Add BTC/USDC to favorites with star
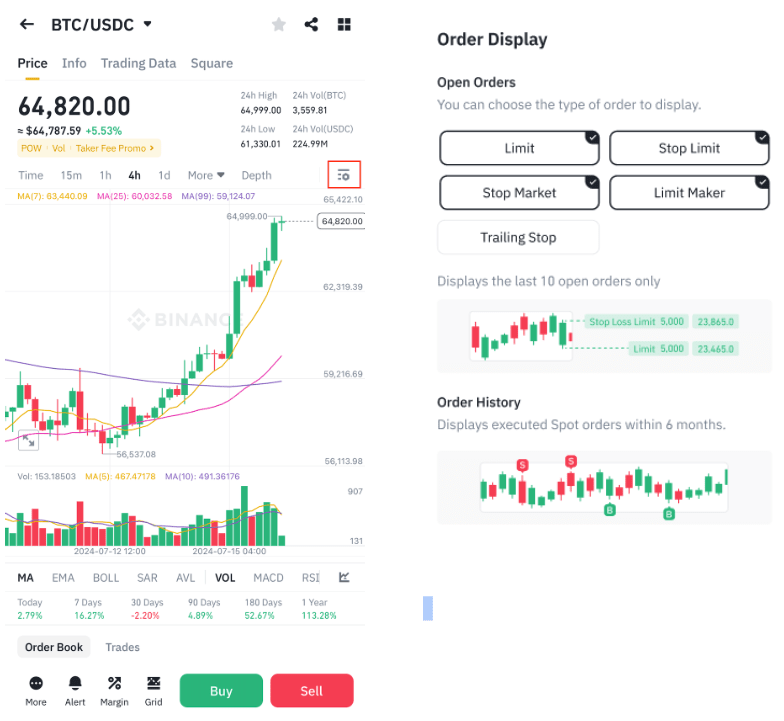This screenshot has width=784, height=721. point(279,24)
